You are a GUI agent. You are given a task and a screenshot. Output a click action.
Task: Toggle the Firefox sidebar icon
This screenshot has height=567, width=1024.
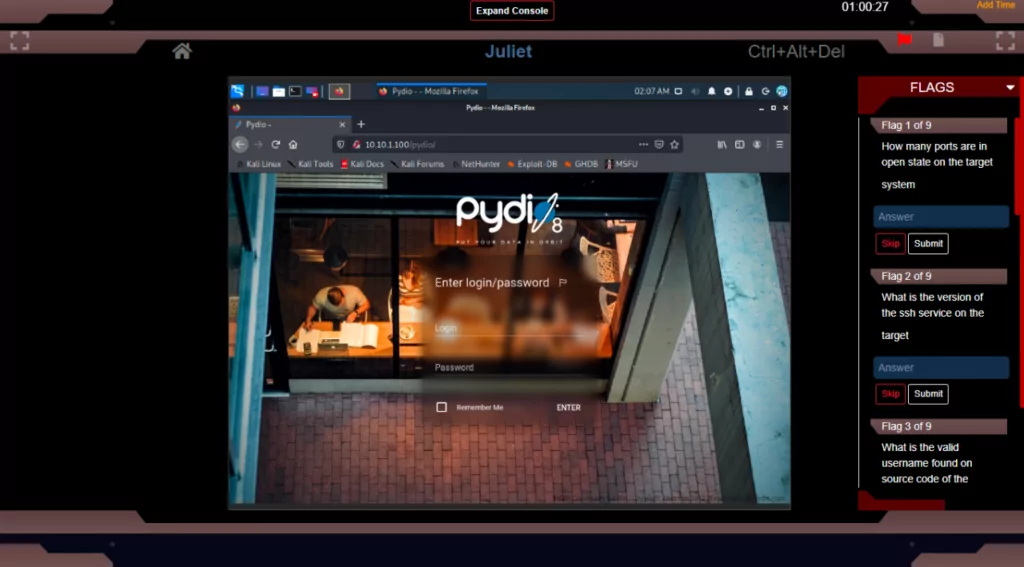(740, 144)
